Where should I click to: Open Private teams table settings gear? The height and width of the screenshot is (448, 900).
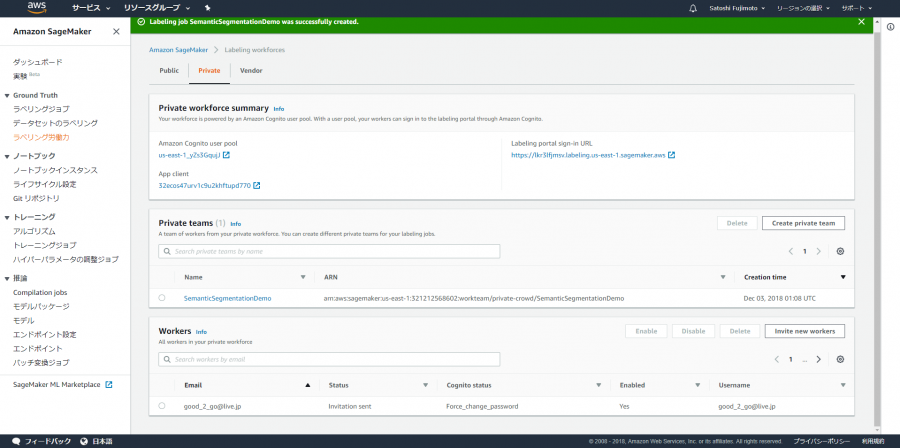click(x=840, y=251)
